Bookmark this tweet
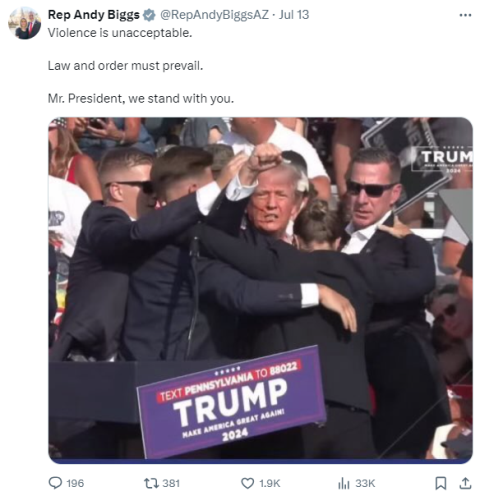 (x=441, y=483)
